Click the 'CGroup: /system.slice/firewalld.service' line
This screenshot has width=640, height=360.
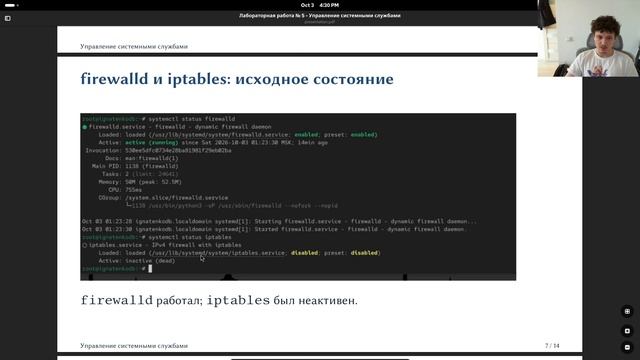click(163, 198)
